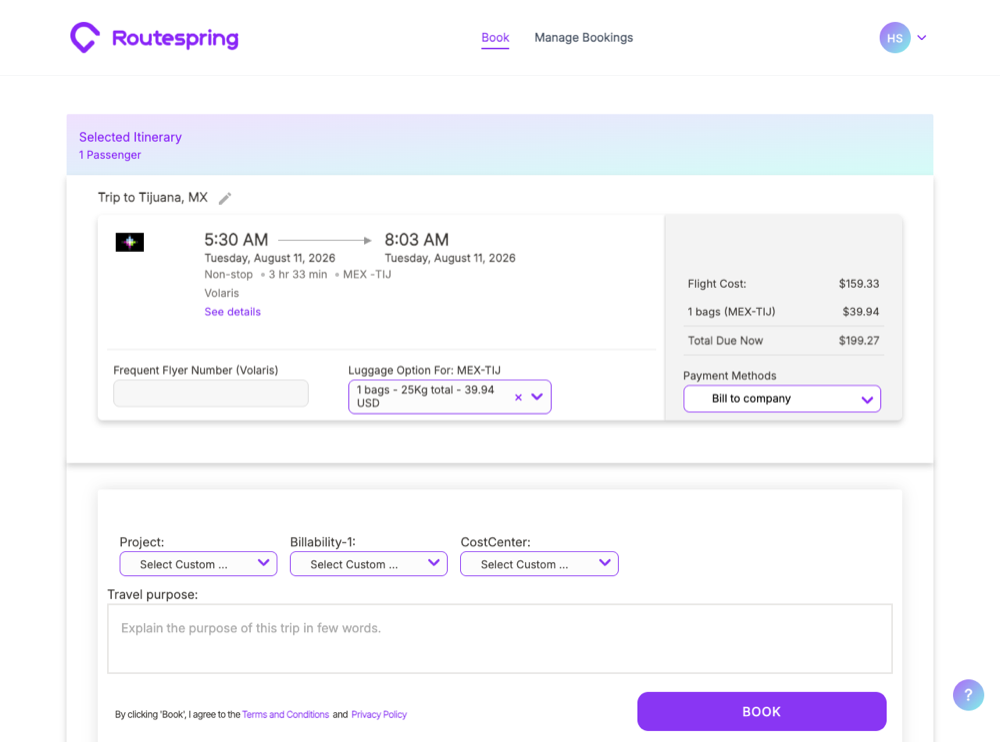Click the pencil icon to edit trip name
This screenshot has width=1000, height=742.
coord(224,198)
